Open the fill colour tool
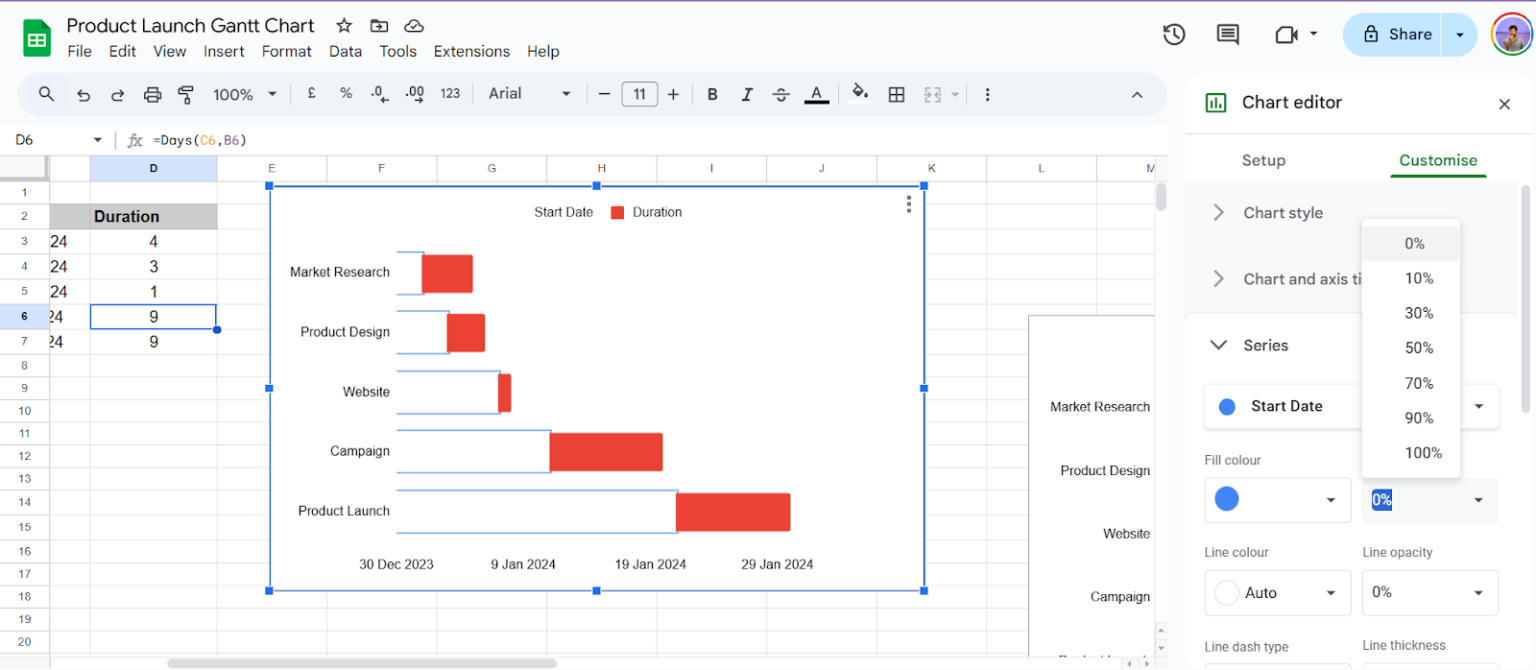This screenshot has height=670, width=1536. 861,93
